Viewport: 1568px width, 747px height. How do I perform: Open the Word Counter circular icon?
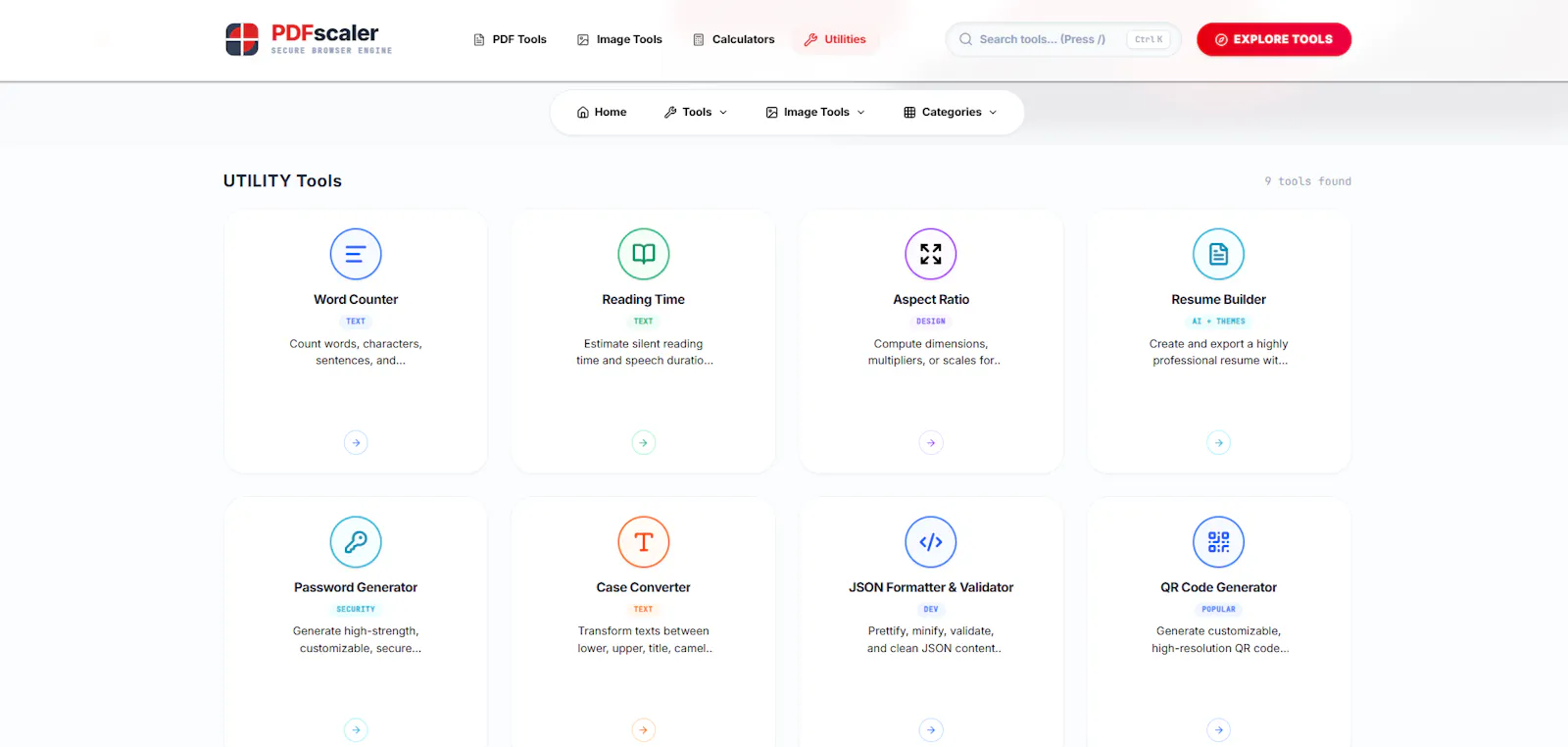pyautogui.click(x=356, y=254)
